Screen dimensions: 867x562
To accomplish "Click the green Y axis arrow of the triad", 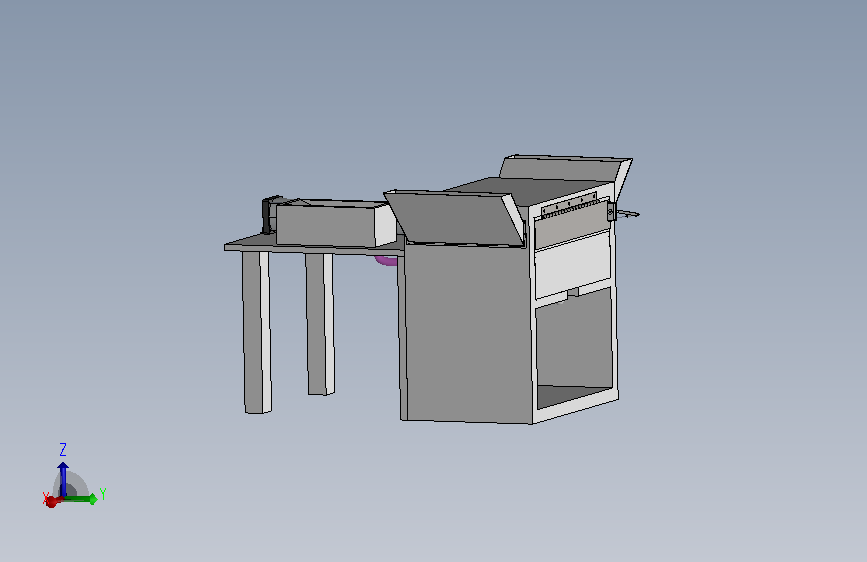I will [x=82, y=499].
